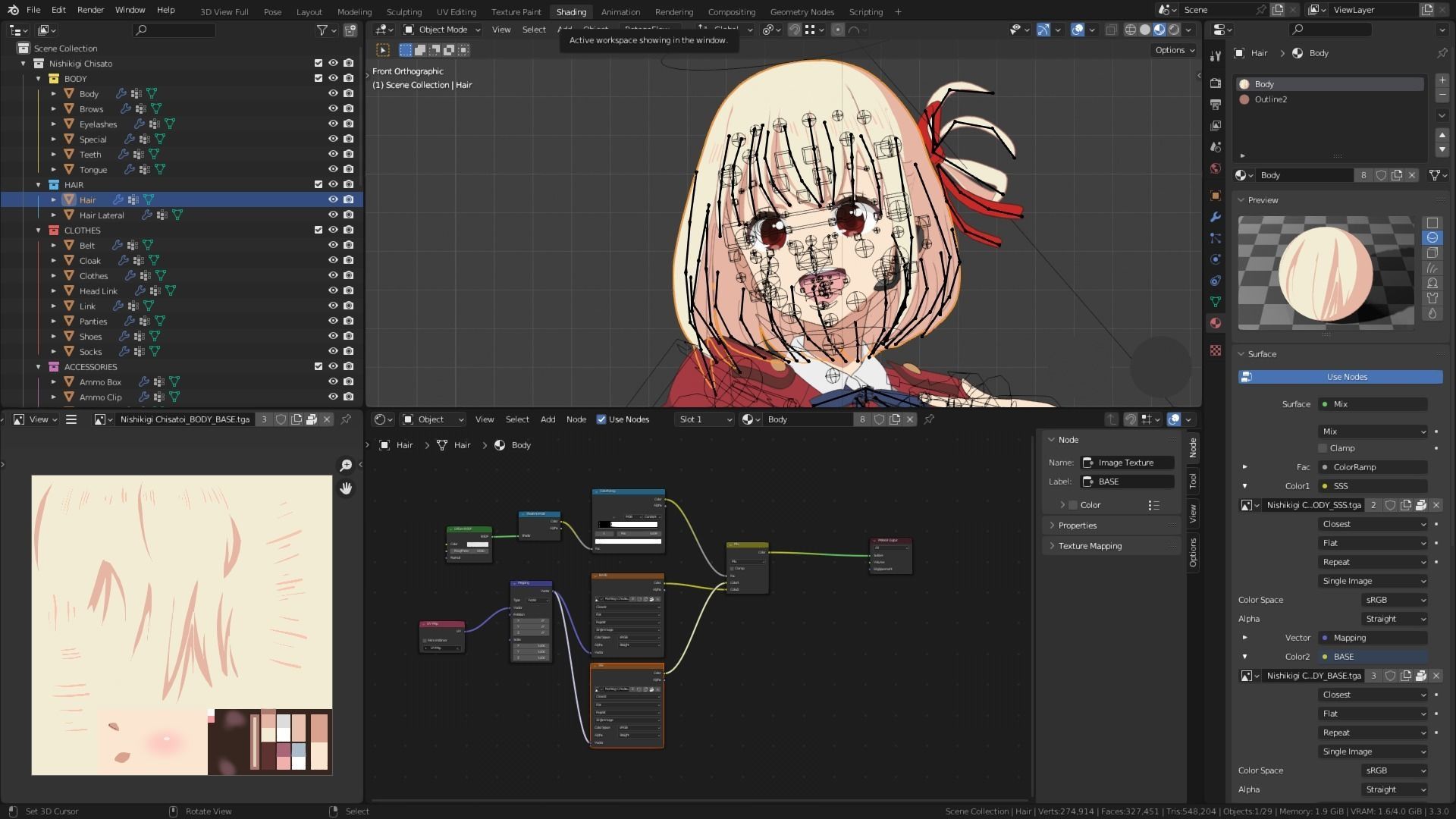Image resolution: width=1456 pixels, height=819 pixels.
Task: Click the Body material color icon in slot list
Action: (x=1244, y=84)
